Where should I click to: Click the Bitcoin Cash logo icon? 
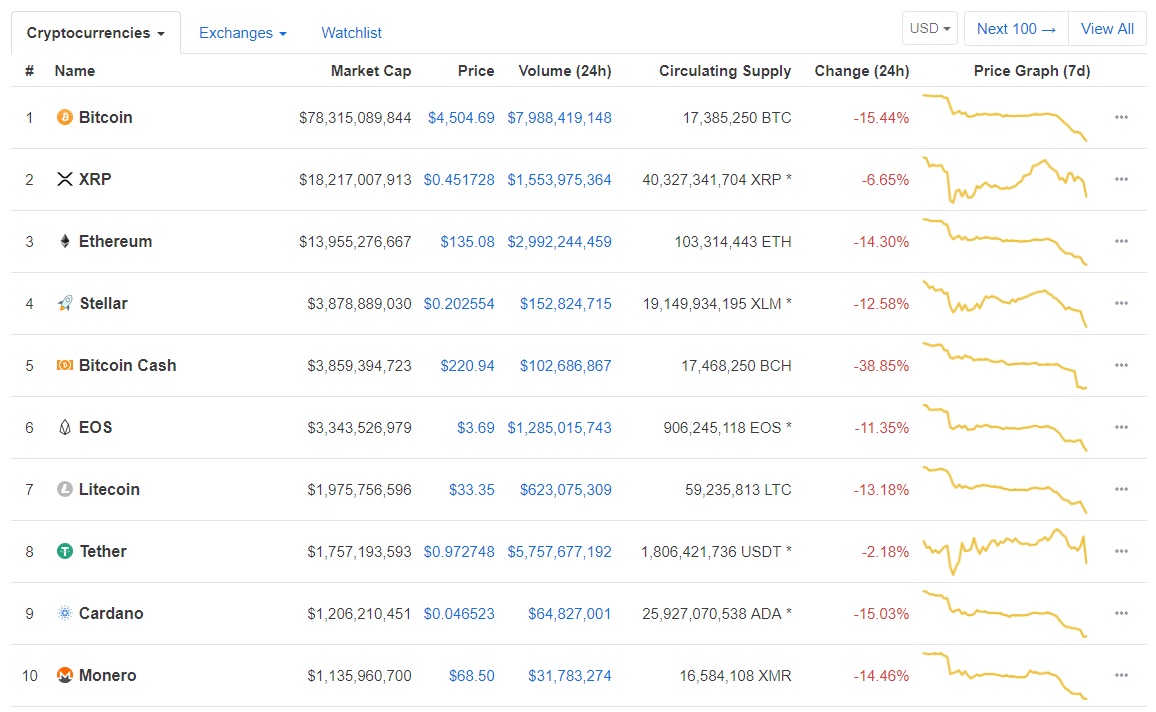(x=65, y=366)
